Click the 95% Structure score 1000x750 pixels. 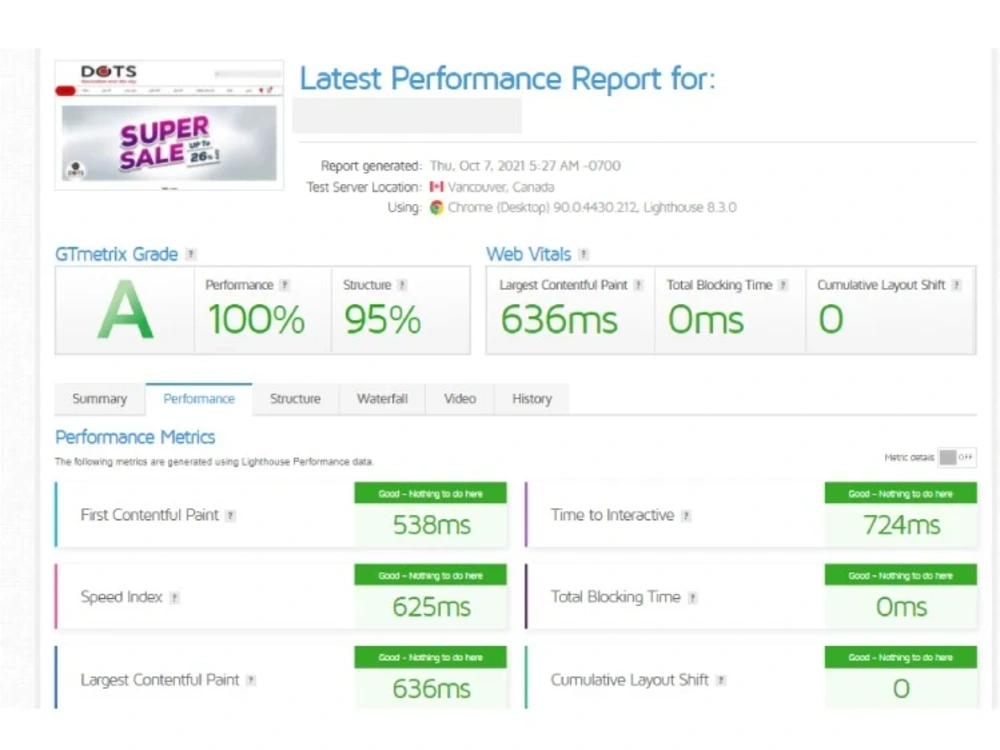[x=383, y=320]
